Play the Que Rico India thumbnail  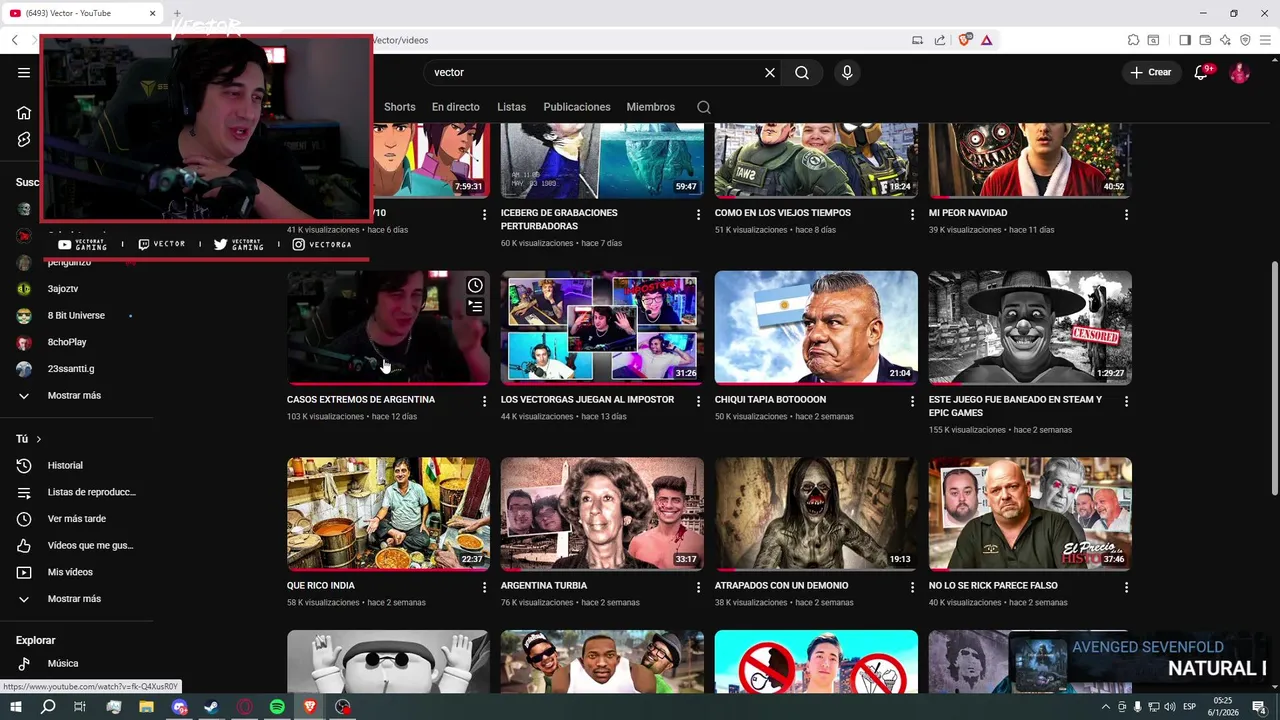tap(388, 514)
